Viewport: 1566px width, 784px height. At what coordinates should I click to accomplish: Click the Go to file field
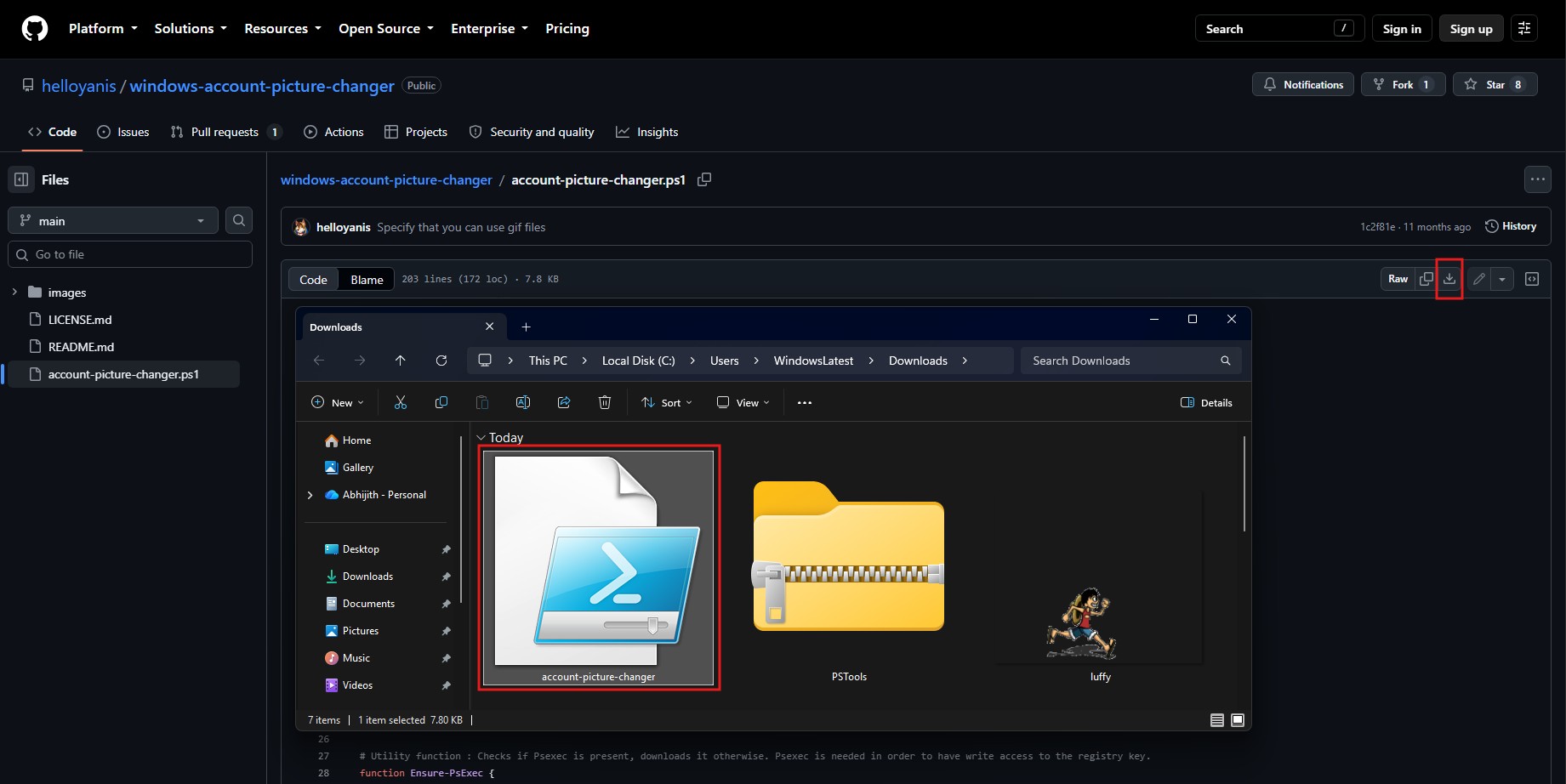pos(130,254)
